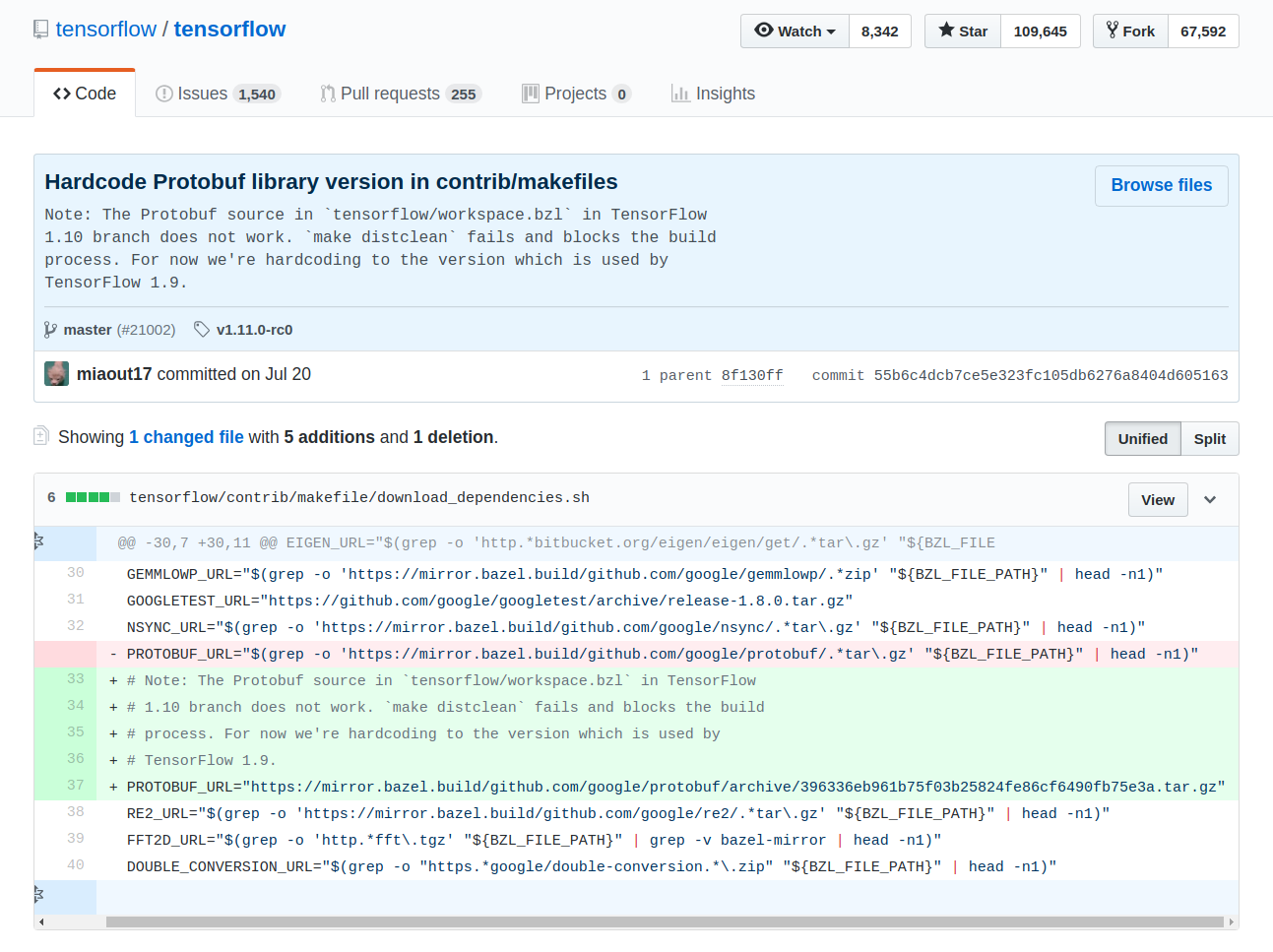Screen dimensions: 1273x952
Task: Keep Unified diff view selected
Action: (x=1142, y=438)
